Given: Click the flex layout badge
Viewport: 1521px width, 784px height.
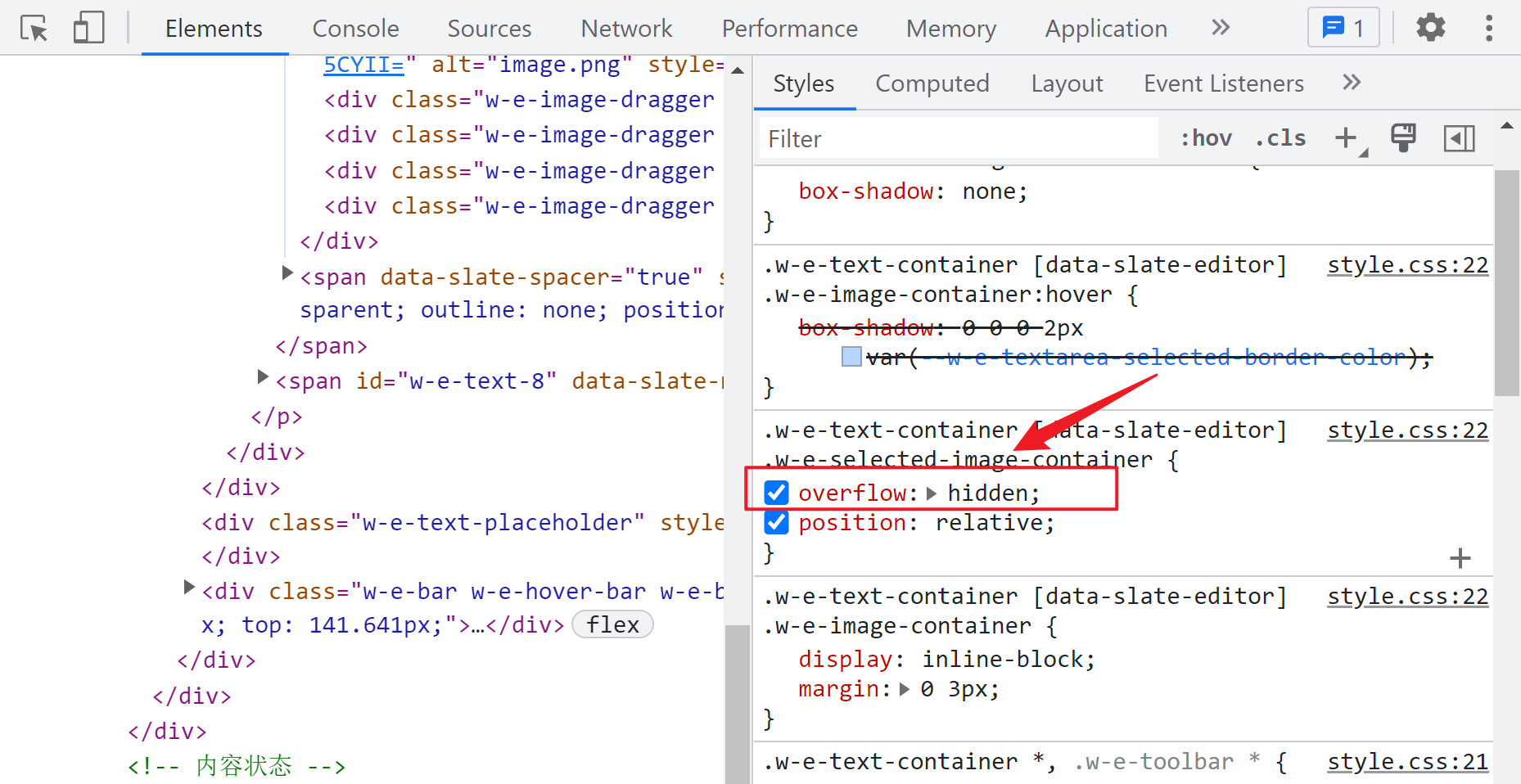Looking at the screenshot, I should (612, 624).
